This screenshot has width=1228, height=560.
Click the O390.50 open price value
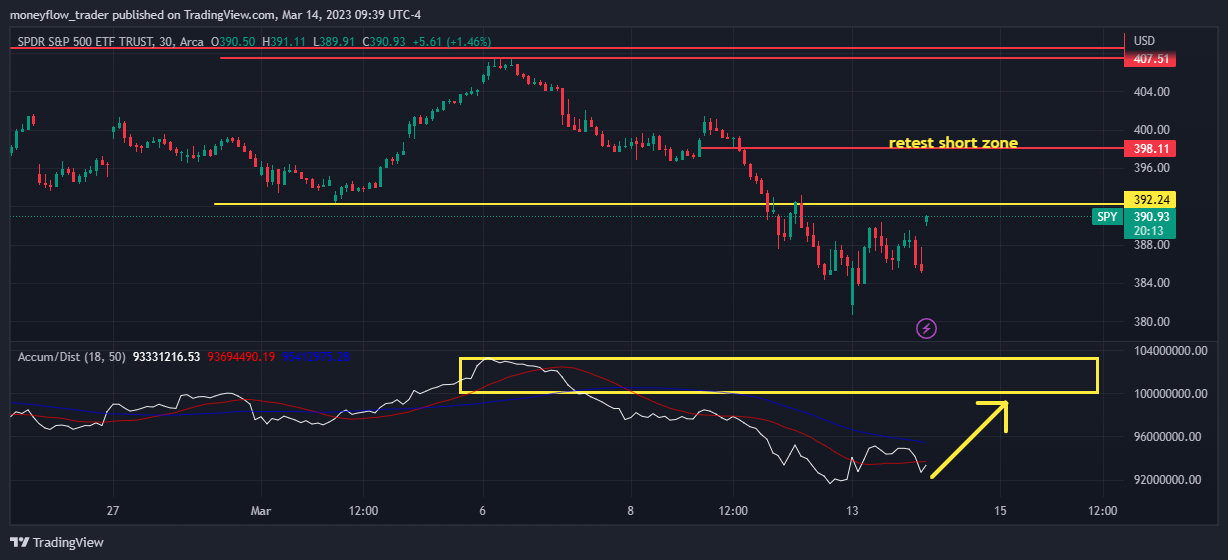233,41
